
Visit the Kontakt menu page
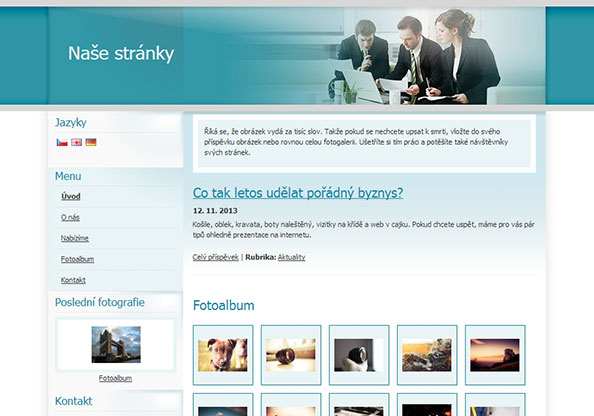(x=73, y=280)
